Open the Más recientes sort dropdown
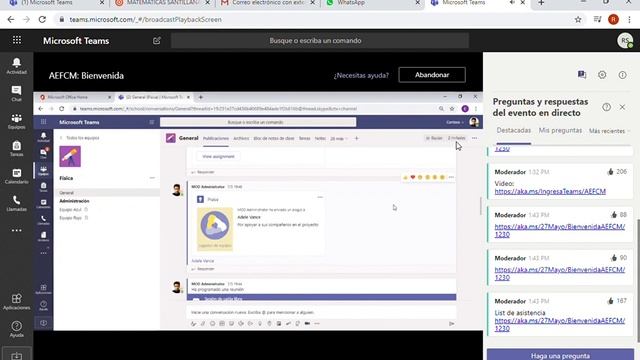640x360 pixels. point(609,131)
